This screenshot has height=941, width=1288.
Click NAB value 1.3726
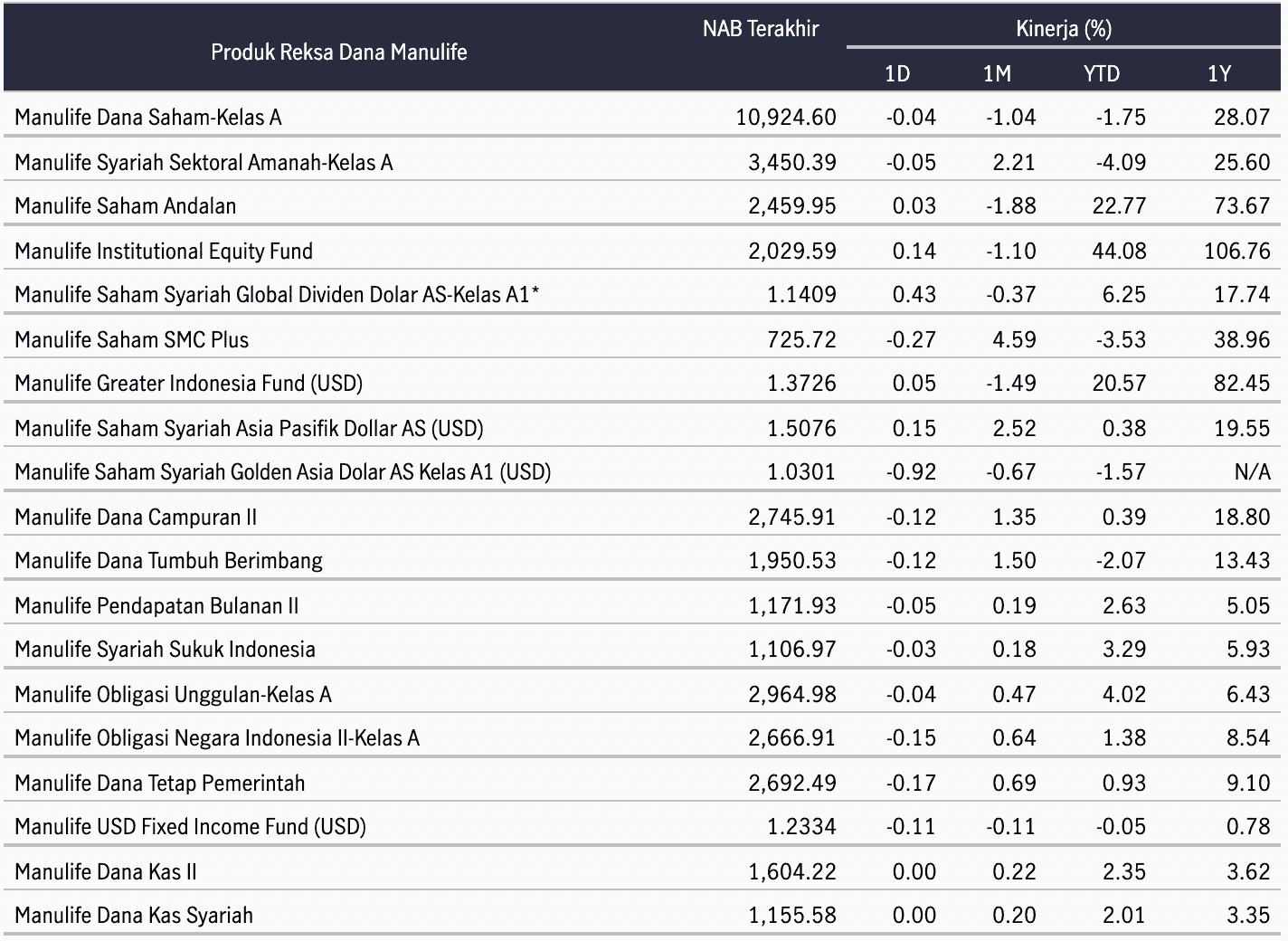point(801,383)
